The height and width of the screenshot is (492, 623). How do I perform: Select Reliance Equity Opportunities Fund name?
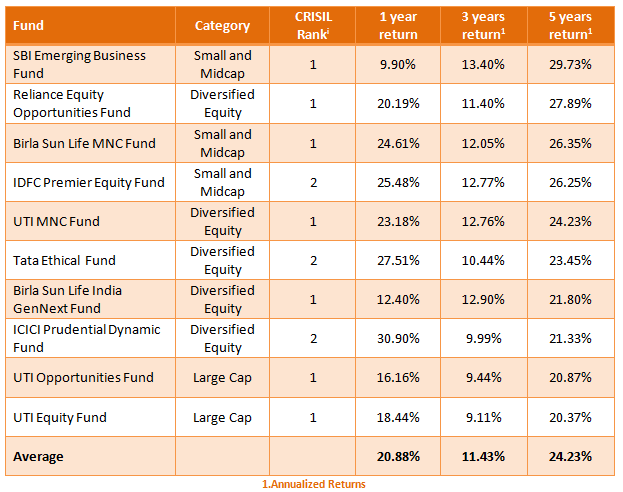[x=75, y=103]
